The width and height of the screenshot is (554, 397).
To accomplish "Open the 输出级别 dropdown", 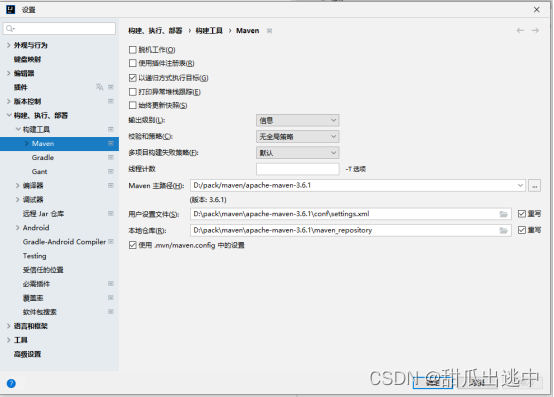I will pos(297,120).
